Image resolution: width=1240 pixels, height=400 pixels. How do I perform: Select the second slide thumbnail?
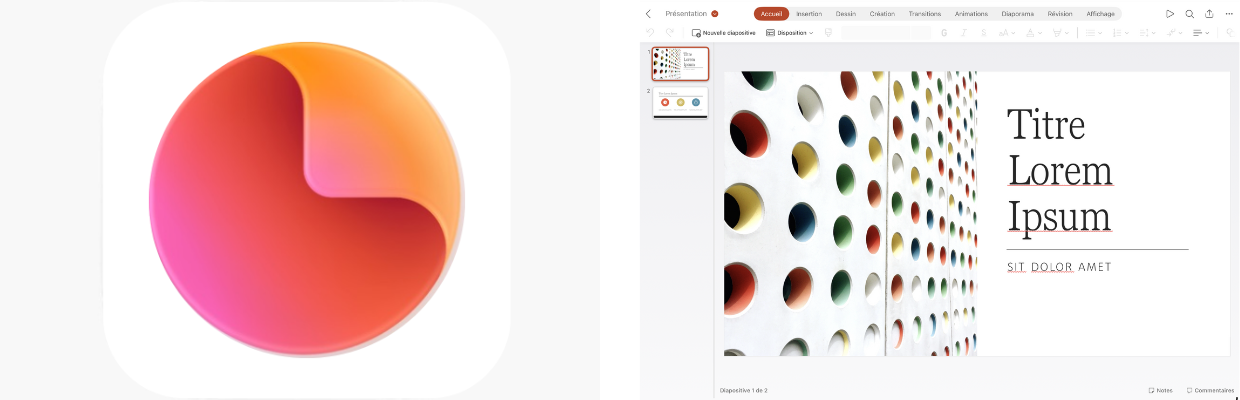(x=680, y=102)
